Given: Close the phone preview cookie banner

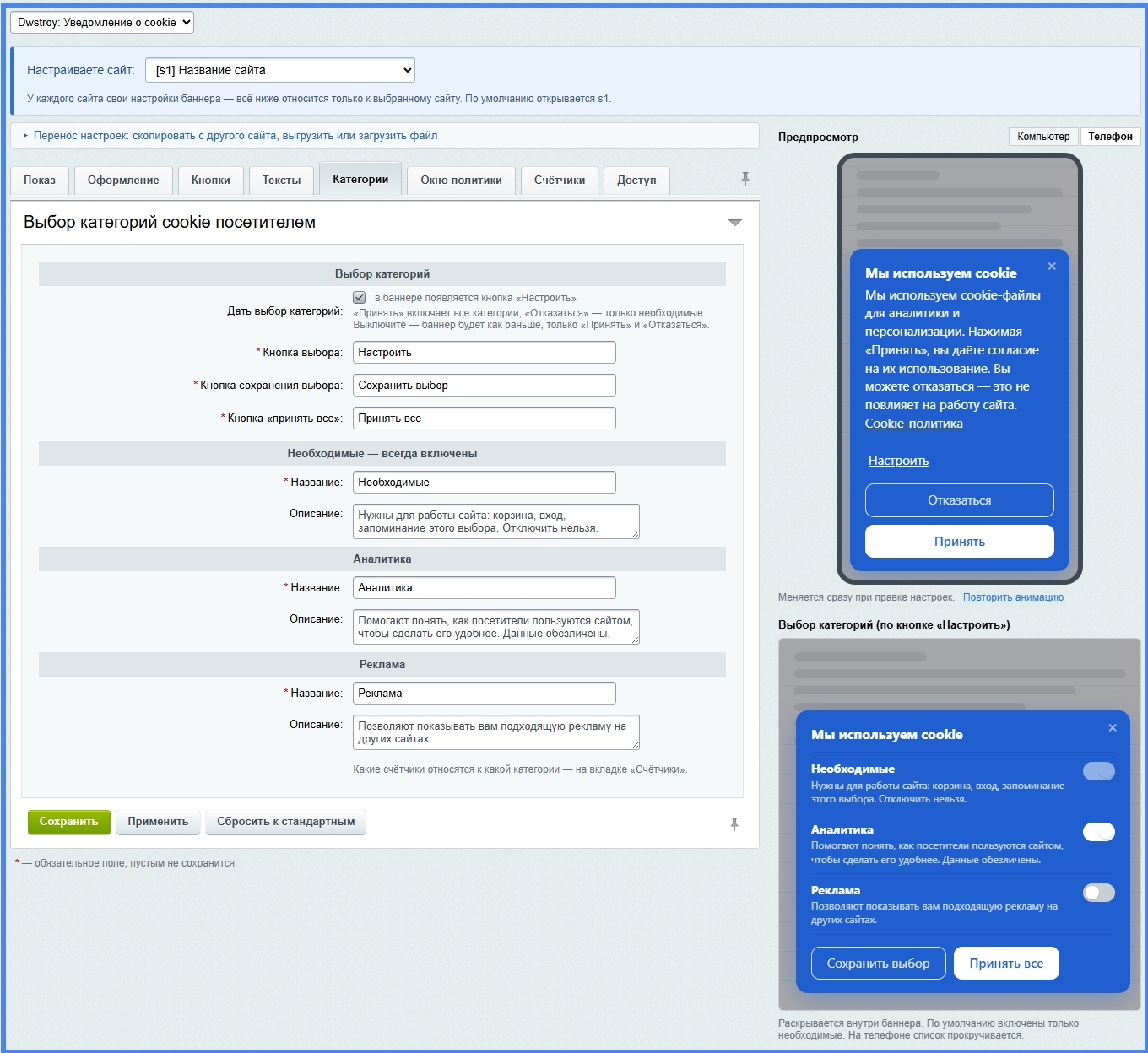Looking at the screenshot, I should point(1052,267).
